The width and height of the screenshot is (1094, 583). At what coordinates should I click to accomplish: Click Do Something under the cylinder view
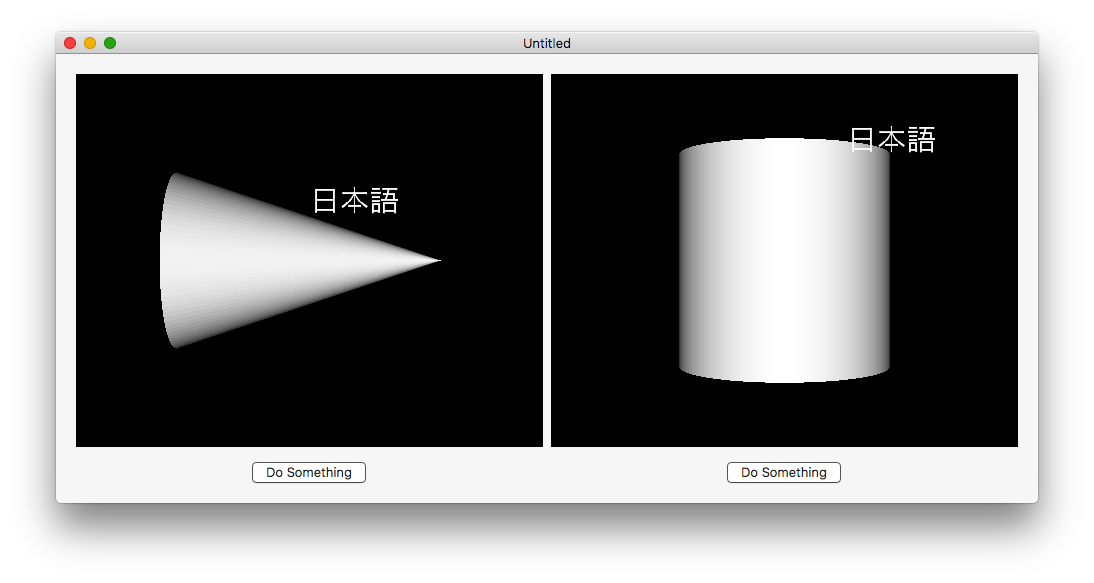point(784,472)
